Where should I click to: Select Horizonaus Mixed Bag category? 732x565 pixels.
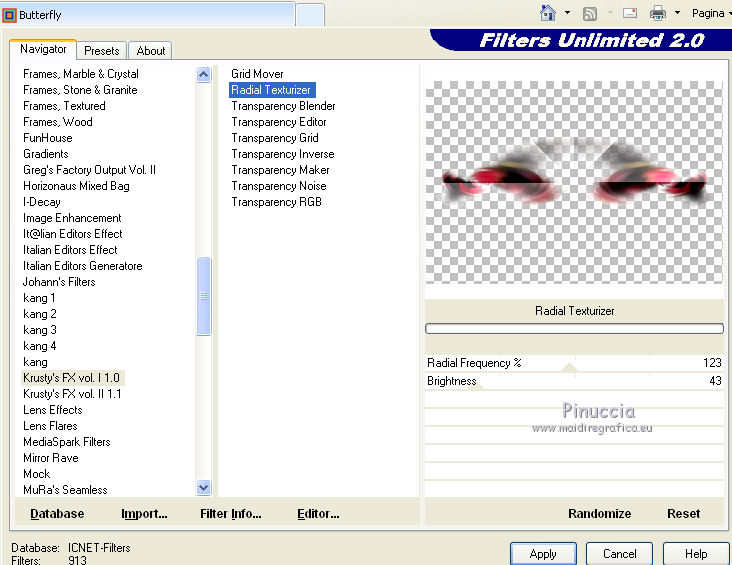click(76, 186)
